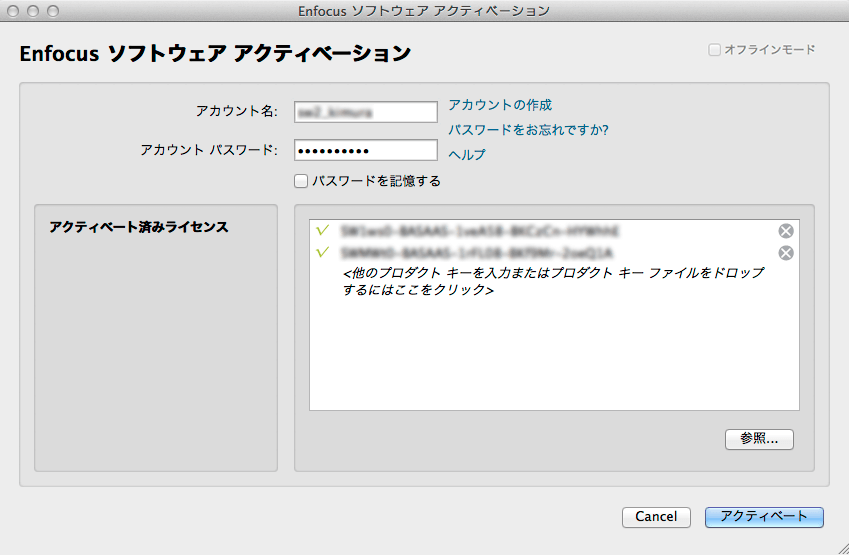Click the green checkmark of first license
Screen dimensions: 849x555
(x=323, y=231)
